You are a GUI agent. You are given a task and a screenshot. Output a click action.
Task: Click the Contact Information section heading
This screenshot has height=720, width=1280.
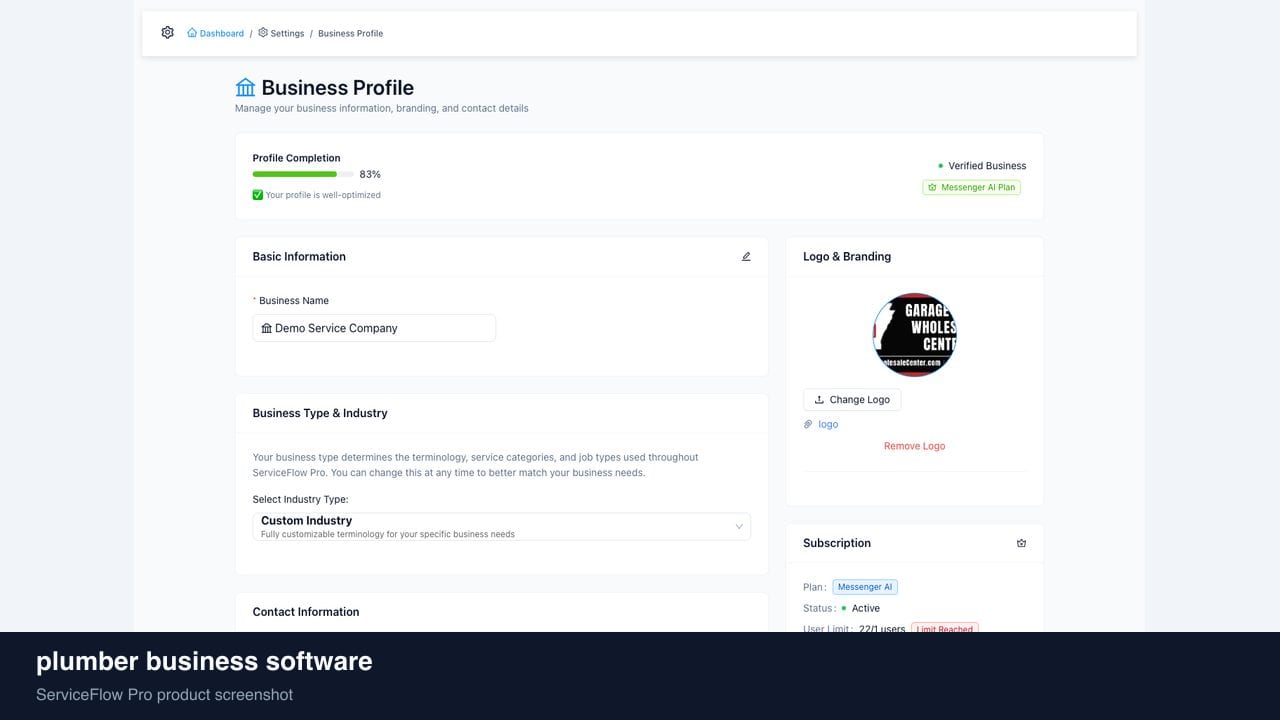coord(306,612)
